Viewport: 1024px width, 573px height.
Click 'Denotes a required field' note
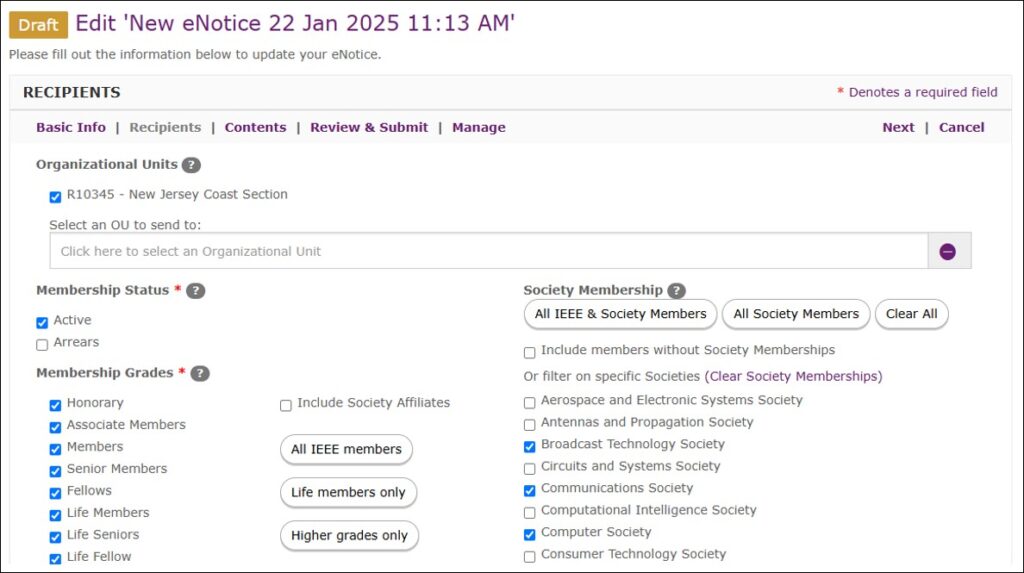pyautogui.click(x=923, y=92)
